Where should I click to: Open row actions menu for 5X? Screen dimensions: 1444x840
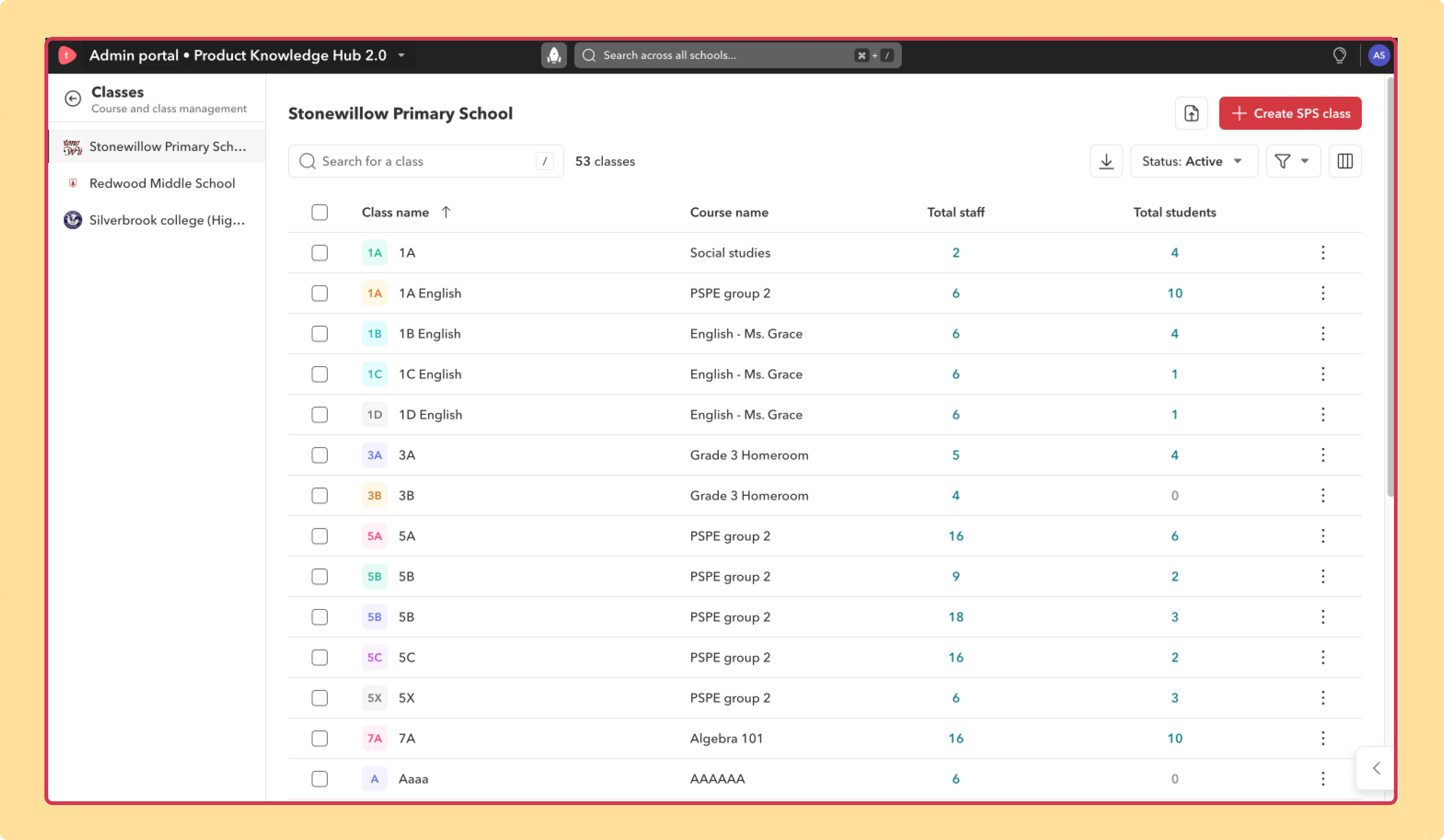(1323, 698)
